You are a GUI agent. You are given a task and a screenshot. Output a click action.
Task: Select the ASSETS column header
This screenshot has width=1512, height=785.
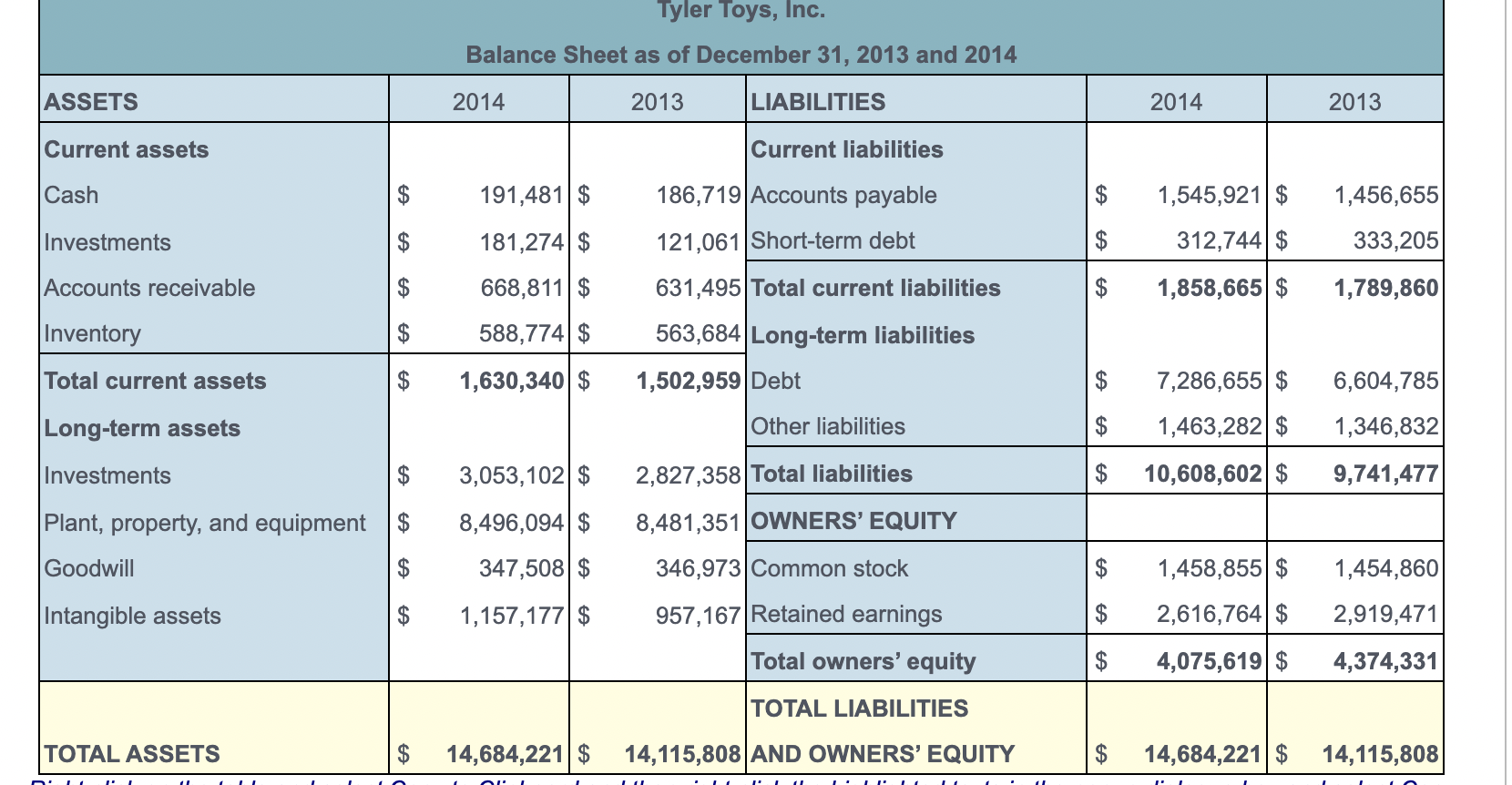click(91, 102)
